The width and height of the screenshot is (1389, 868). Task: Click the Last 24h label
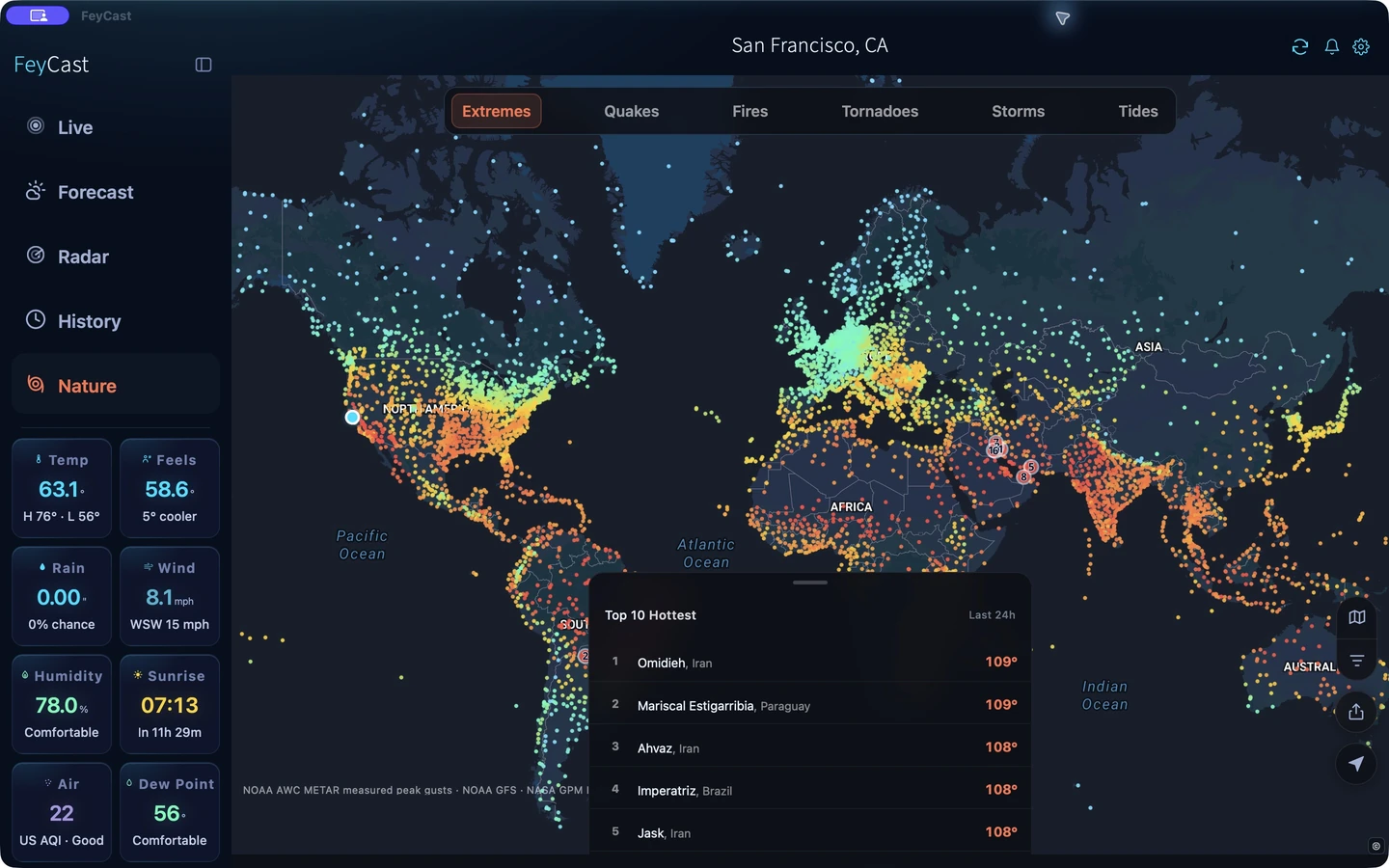992,615
